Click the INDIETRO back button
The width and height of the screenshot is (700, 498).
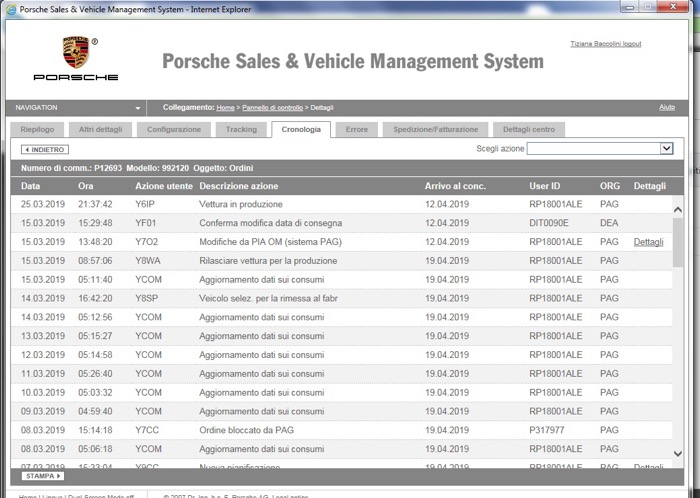point(45,149)
